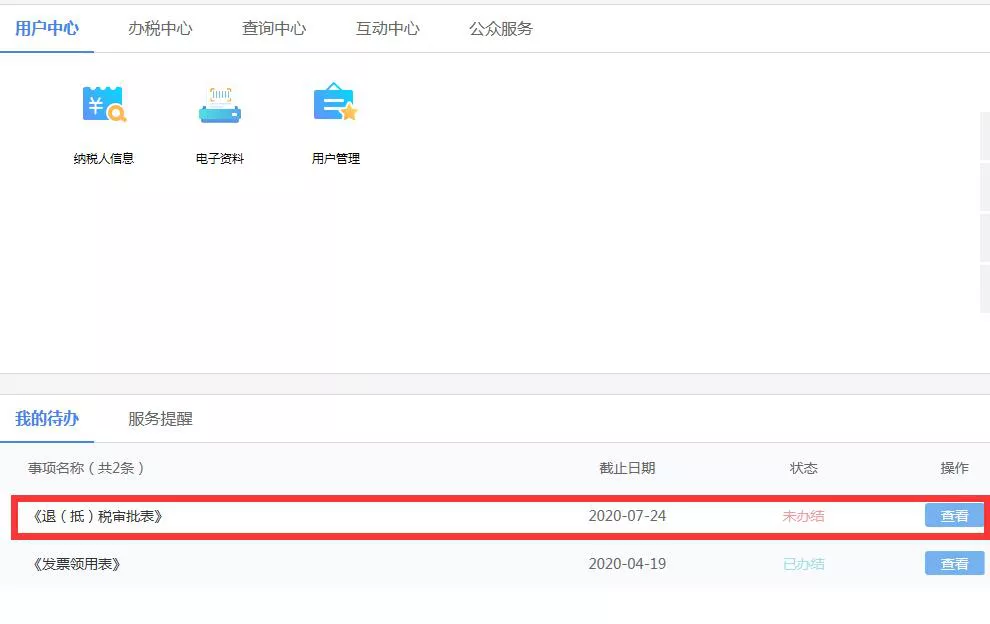This screenshot has width=990, height=624.
Task: Click the 用户管理 label text
Action: (335, 159)
